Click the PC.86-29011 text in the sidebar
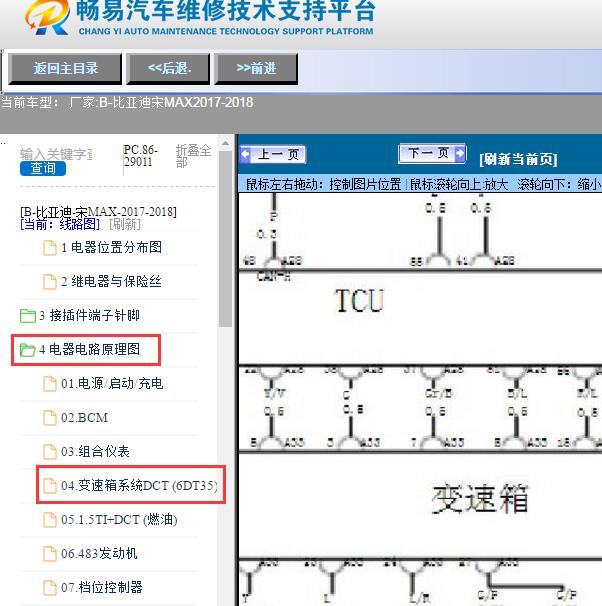The width and height of the screenshot is (602, 606). pyautogui.click(x=141, y=156)
